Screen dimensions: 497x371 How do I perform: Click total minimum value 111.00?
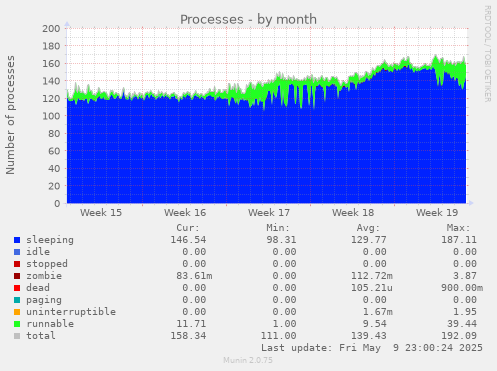pyautogui.click(x=278, y=336)
